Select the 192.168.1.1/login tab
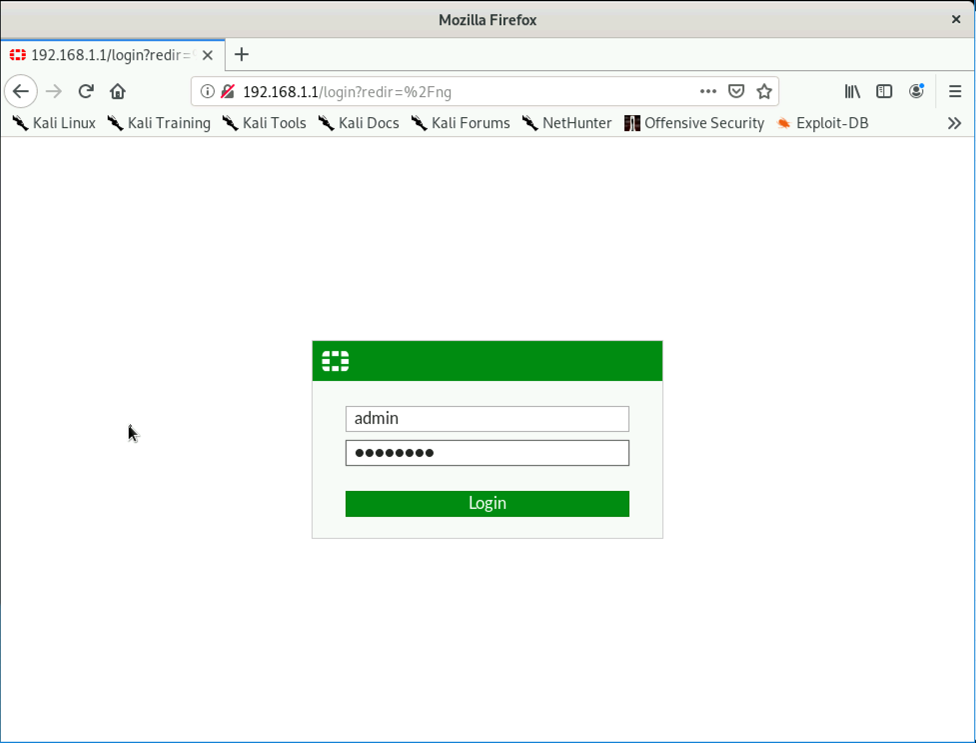976x743 pixels. coord(113,55)
